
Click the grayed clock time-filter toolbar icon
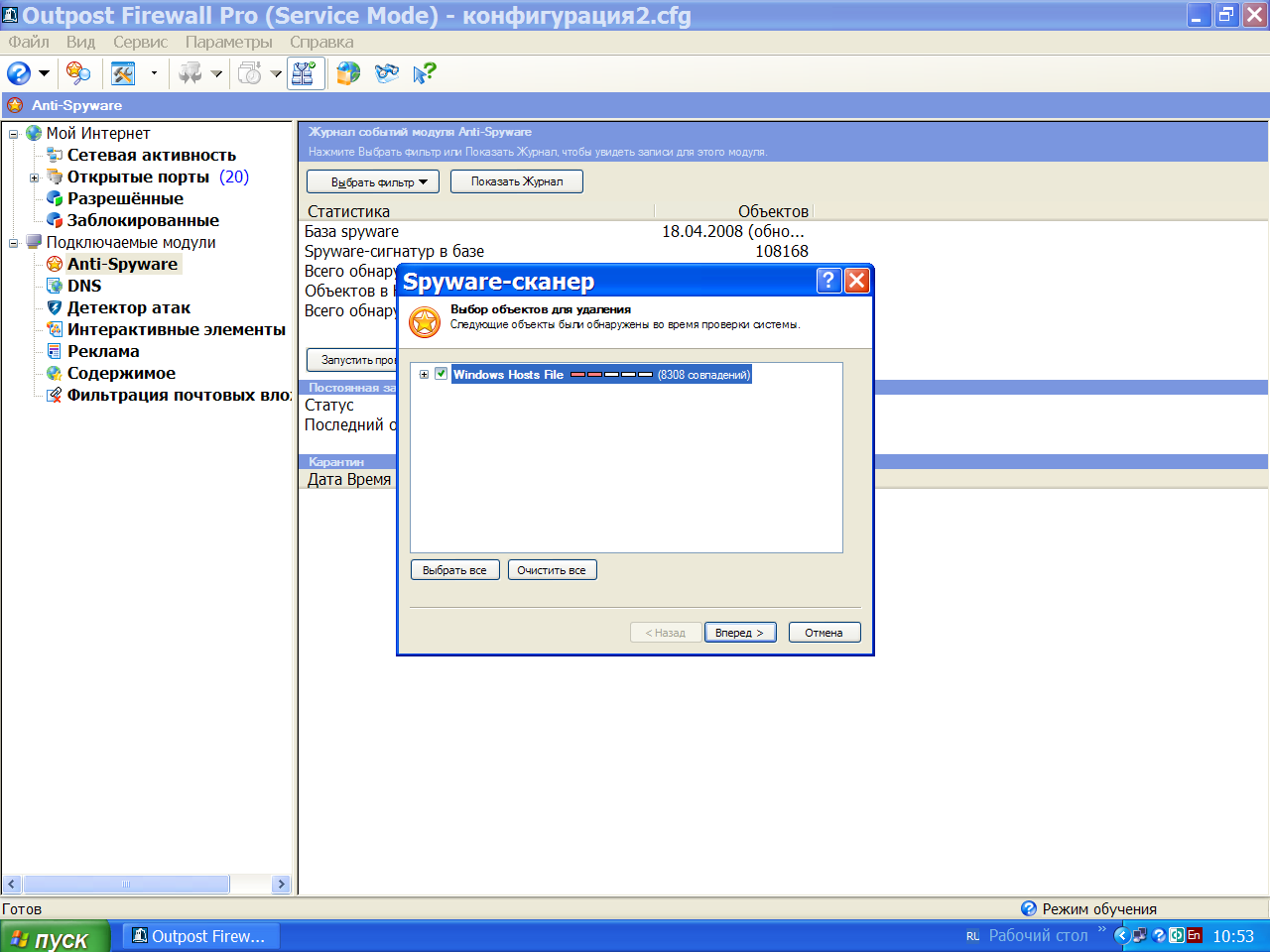coord(250,73)
